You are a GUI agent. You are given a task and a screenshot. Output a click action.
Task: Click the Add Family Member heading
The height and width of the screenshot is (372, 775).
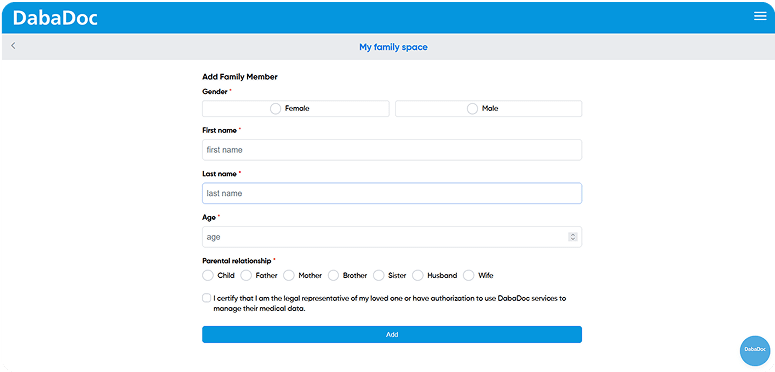[x=240, y=77]
